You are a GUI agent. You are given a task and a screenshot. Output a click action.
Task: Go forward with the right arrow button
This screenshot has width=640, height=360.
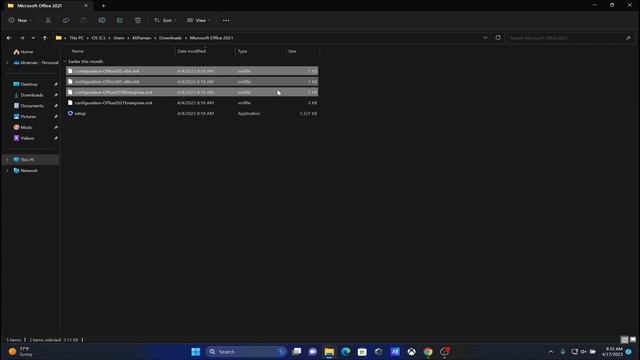(x=22, y=38)
